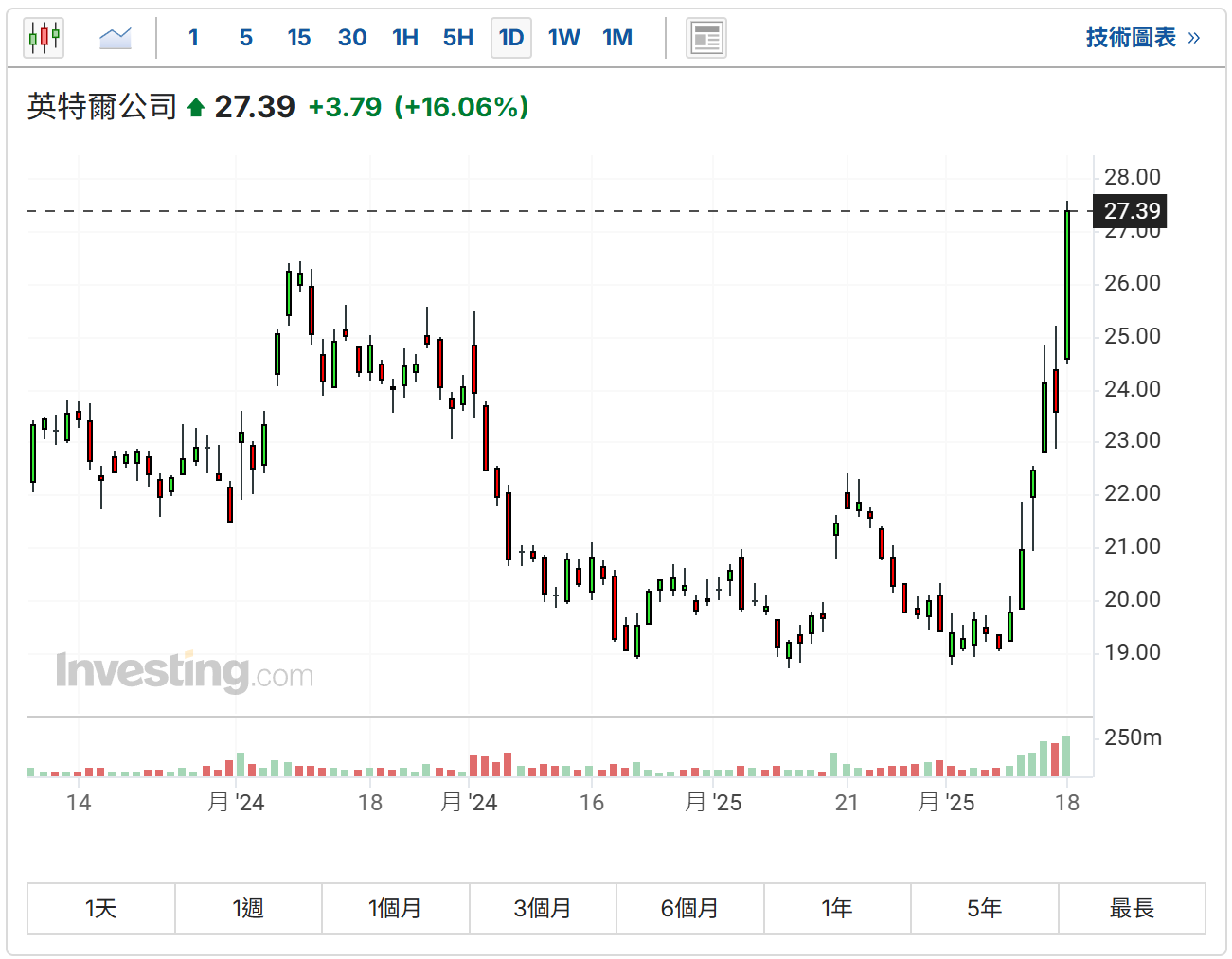Show the 3個月 range
Image resolution: width=1232 pixels, height=959 pixels.
(x=543, y=909)
